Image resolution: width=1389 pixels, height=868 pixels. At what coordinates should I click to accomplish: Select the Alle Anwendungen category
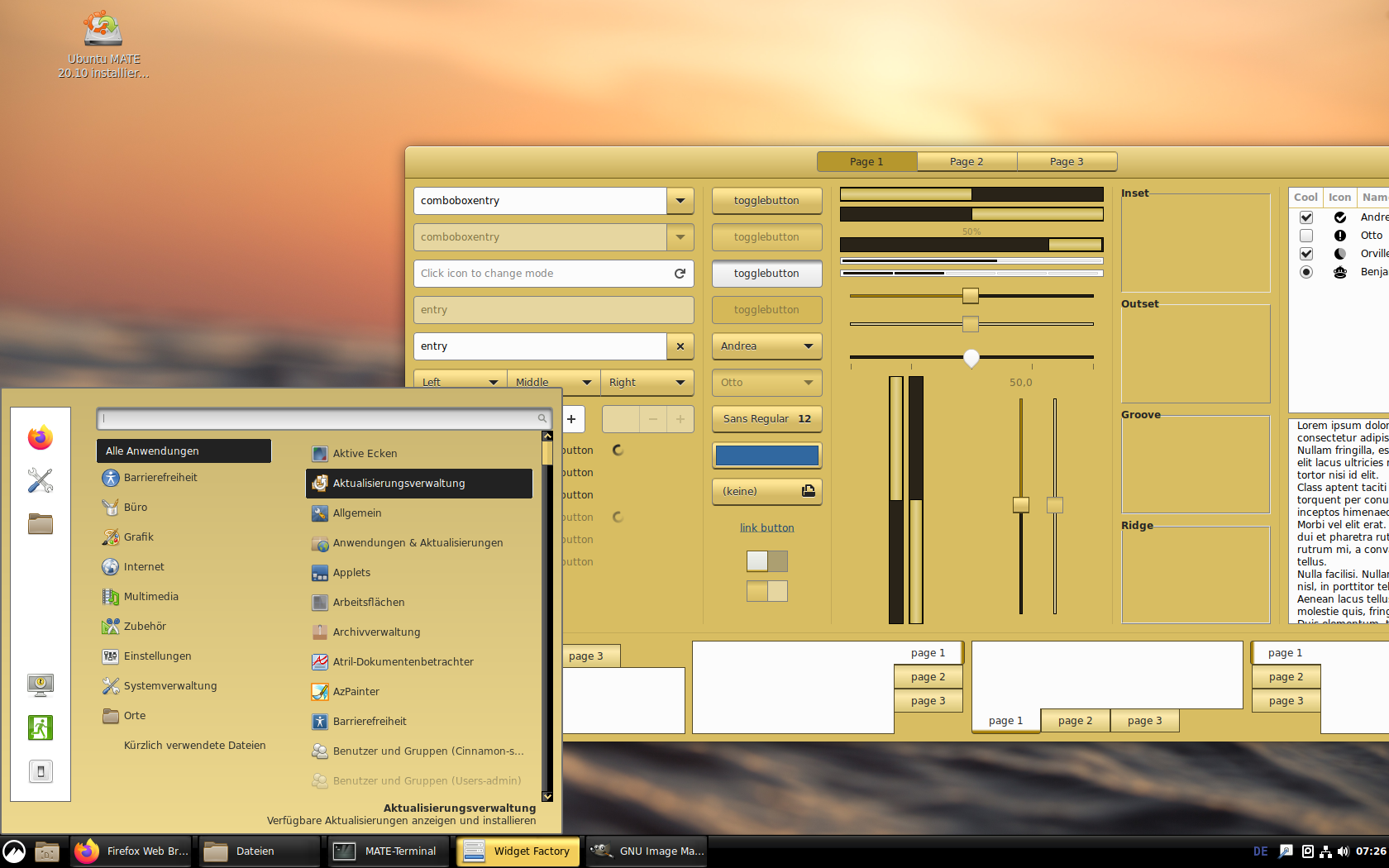(184, 451)
